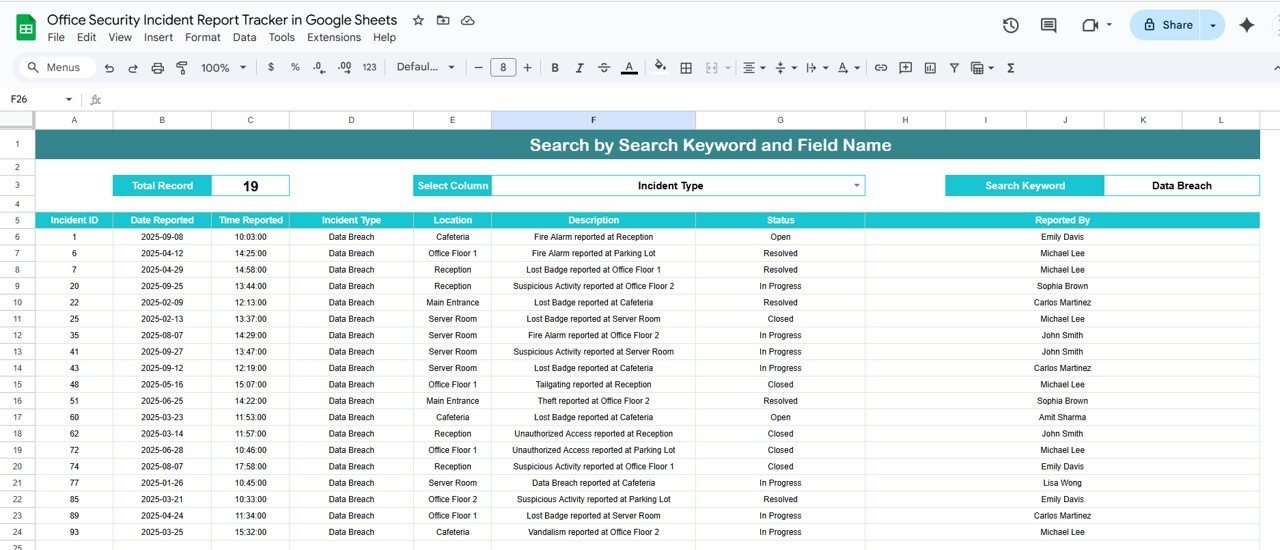Insert a chart from the toolbar
This screenshot has width=1280, height=550.
pyautogui.click(x=930, y=68)
